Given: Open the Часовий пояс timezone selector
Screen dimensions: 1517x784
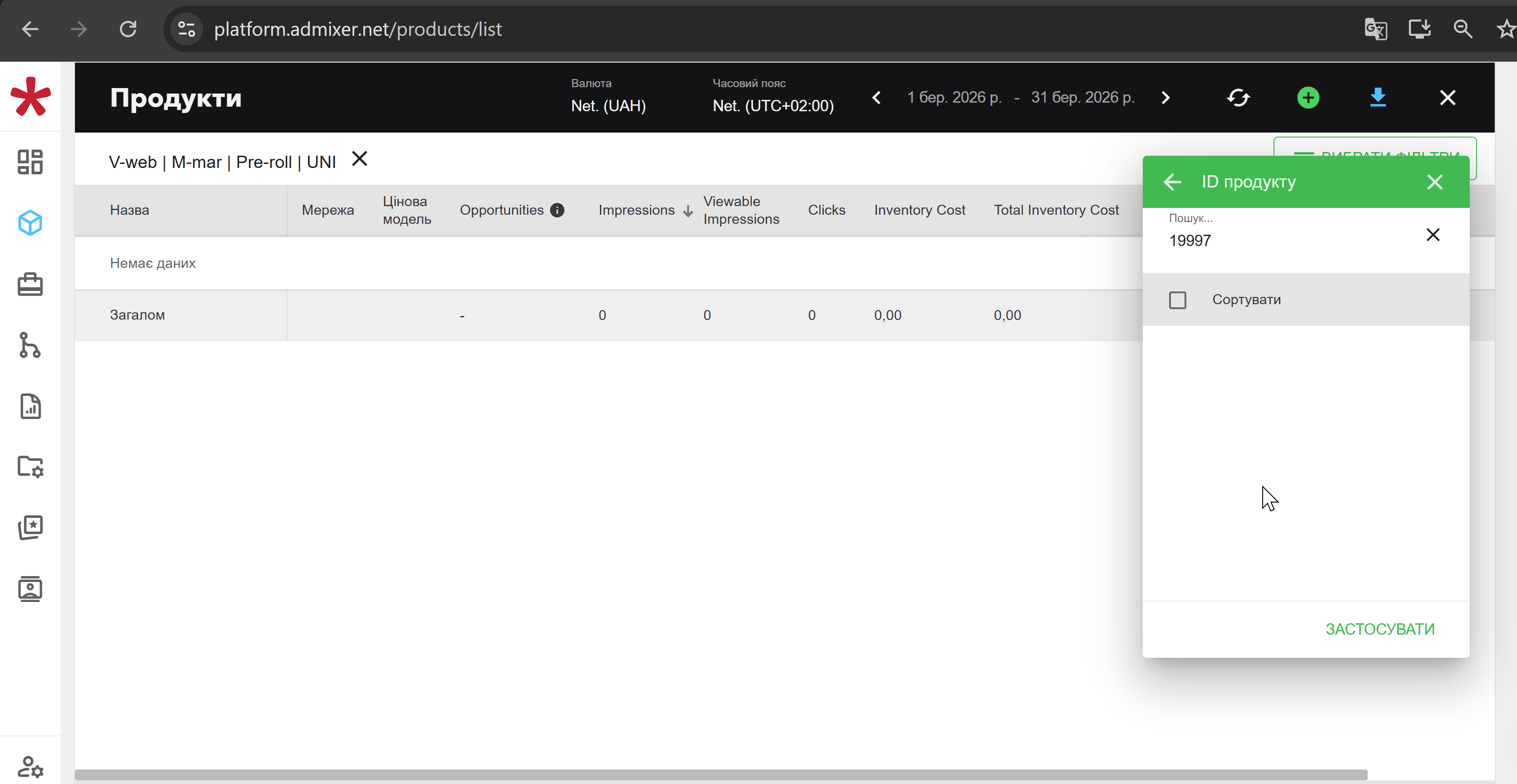Looking at the screenshot, I should 773,106.
